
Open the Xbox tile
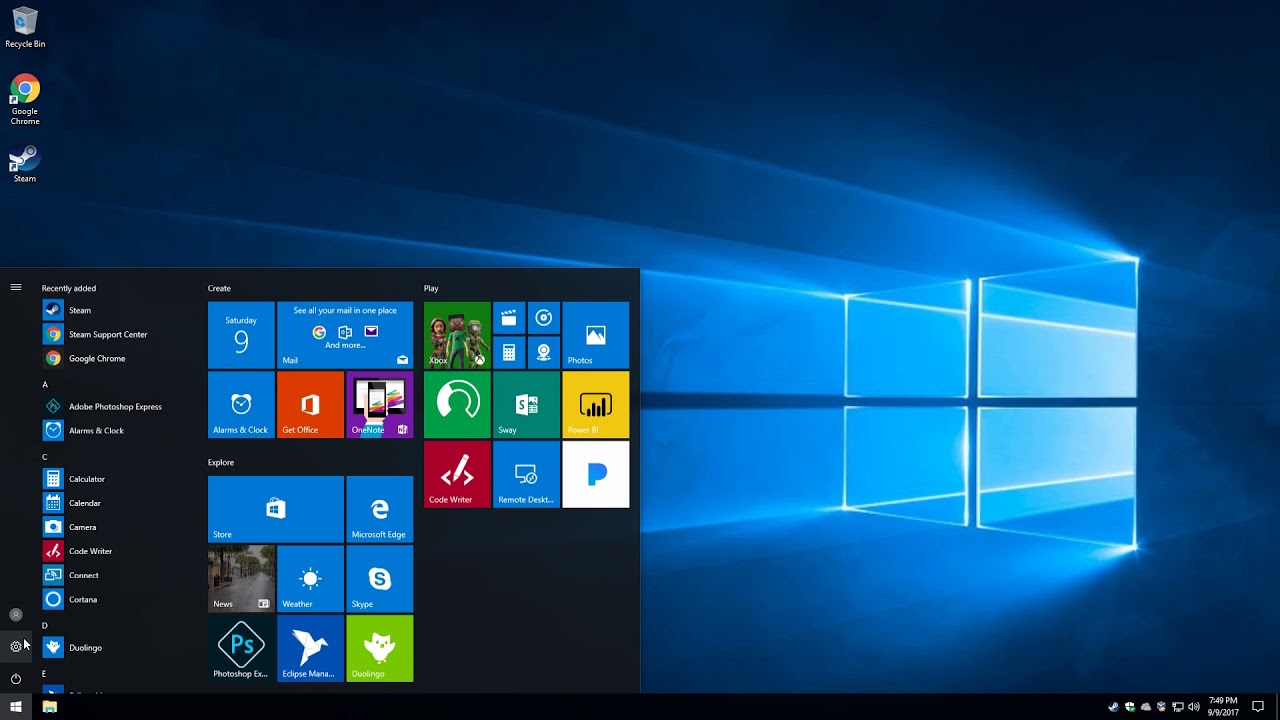457,335
